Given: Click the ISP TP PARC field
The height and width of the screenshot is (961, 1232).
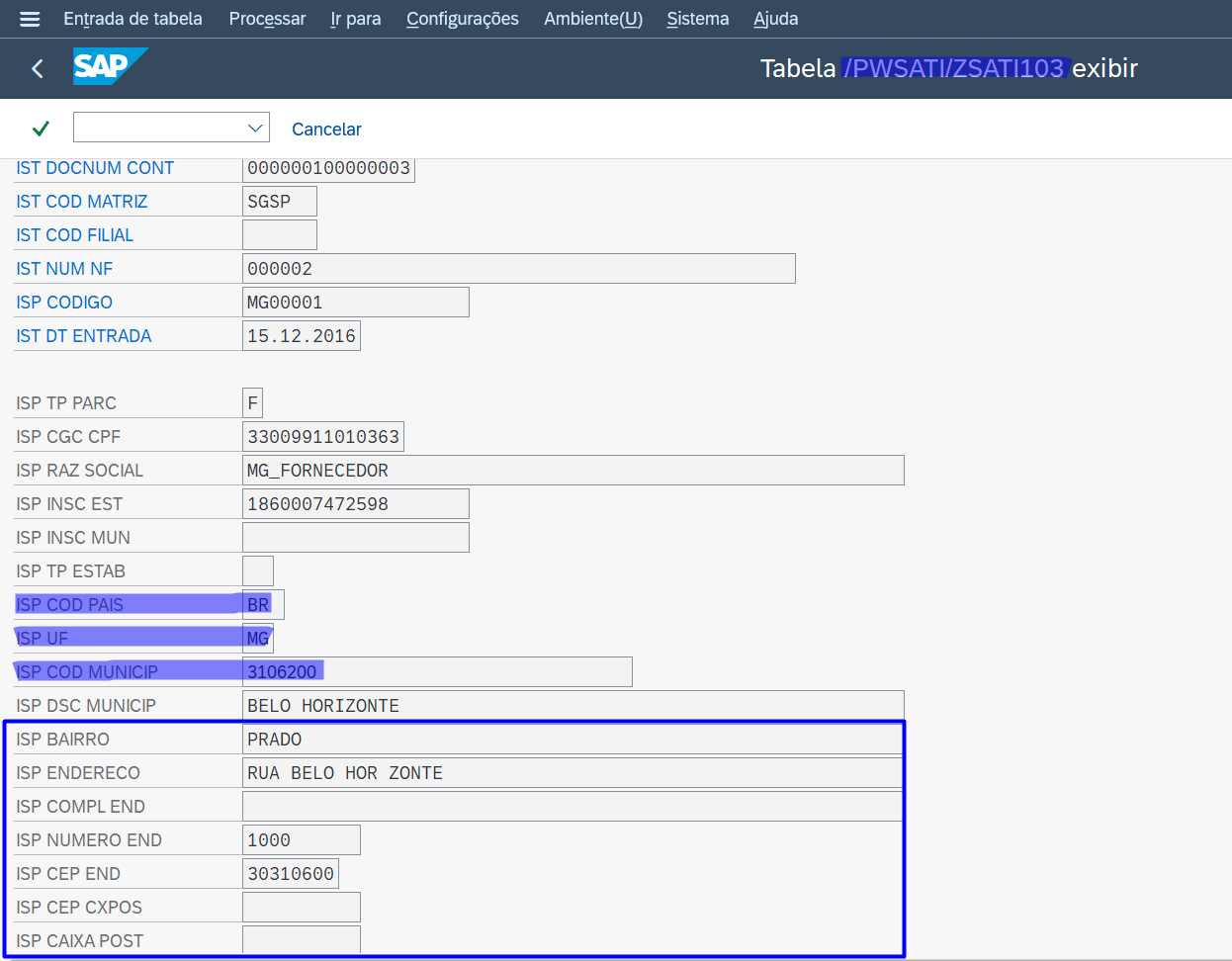Looking at the screenshot, I should point(252,403).
